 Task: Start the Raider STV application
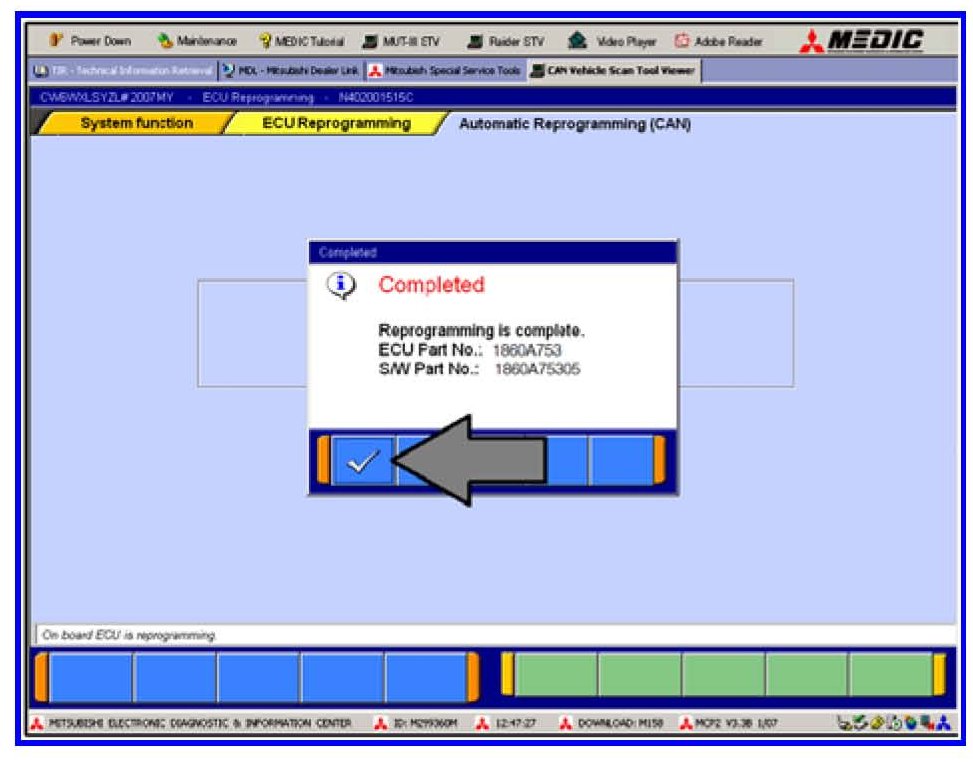click(509, 41)
